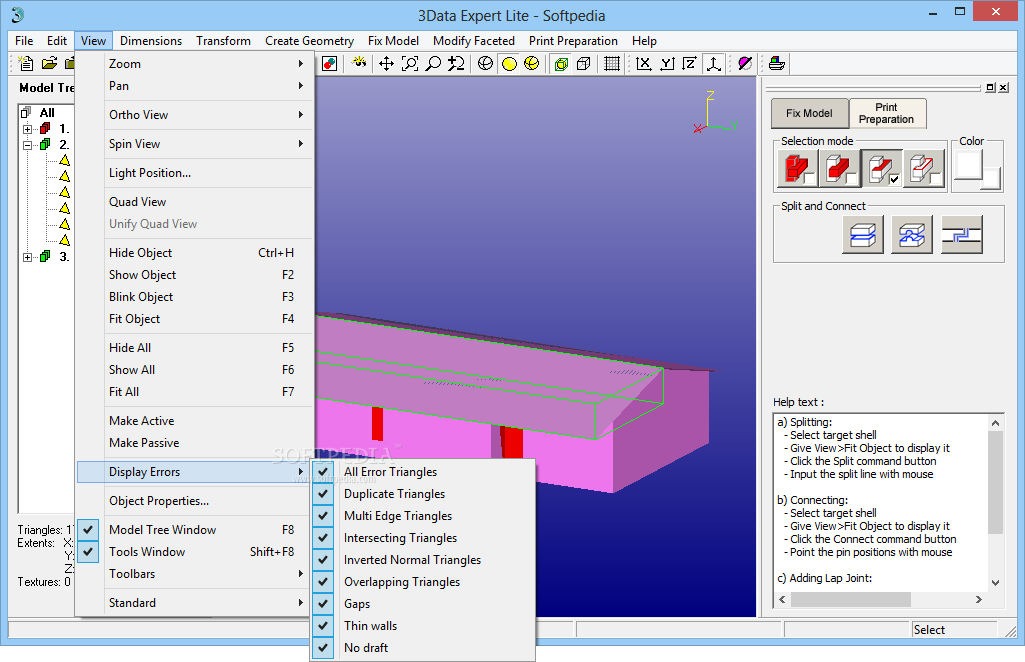
Task: Open the Toolbars submenu
Action: pyautogui.click(x=194, y=574)
